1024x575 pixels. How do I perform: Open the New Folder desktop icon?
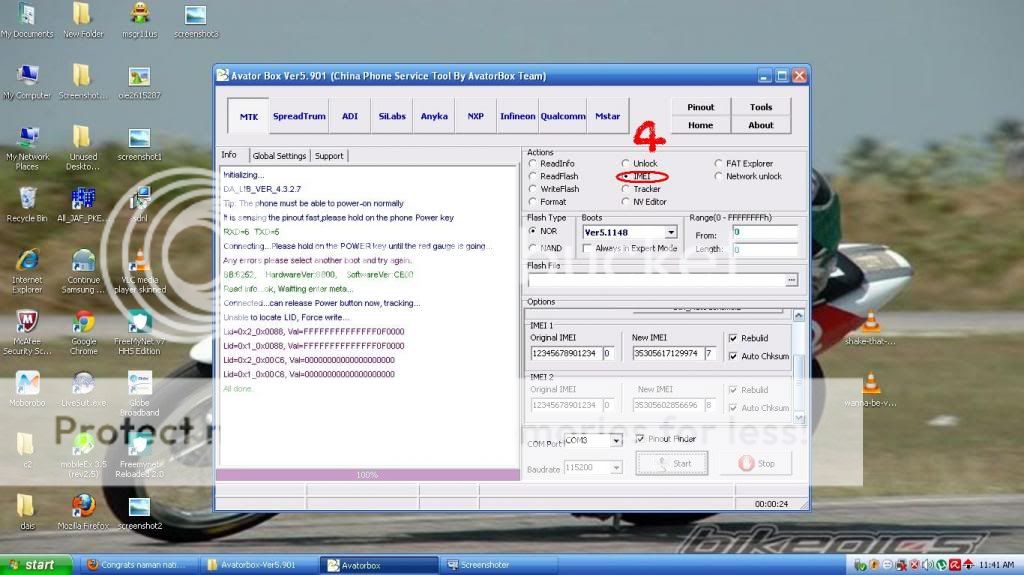click(83, 20)
